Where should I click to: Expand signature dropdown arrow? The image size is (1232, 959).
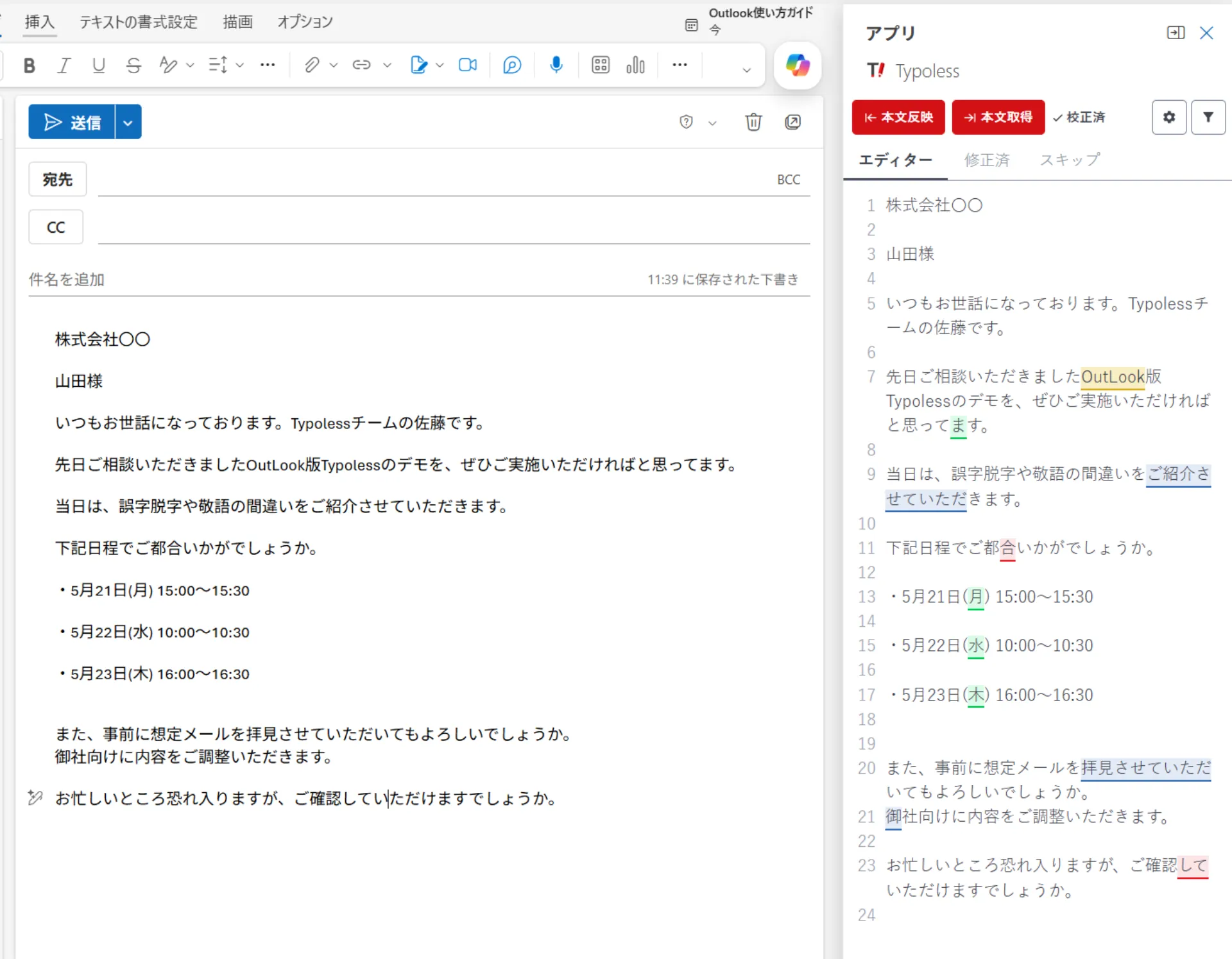click(440, 65)
